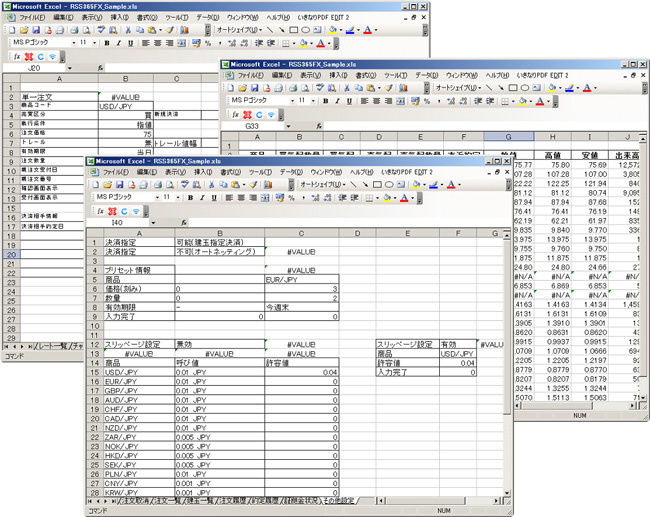Click the last-sheet tab arrow in the front I40 window
Viewport: 650px width, 517px height.
click(x=113, y=502)
